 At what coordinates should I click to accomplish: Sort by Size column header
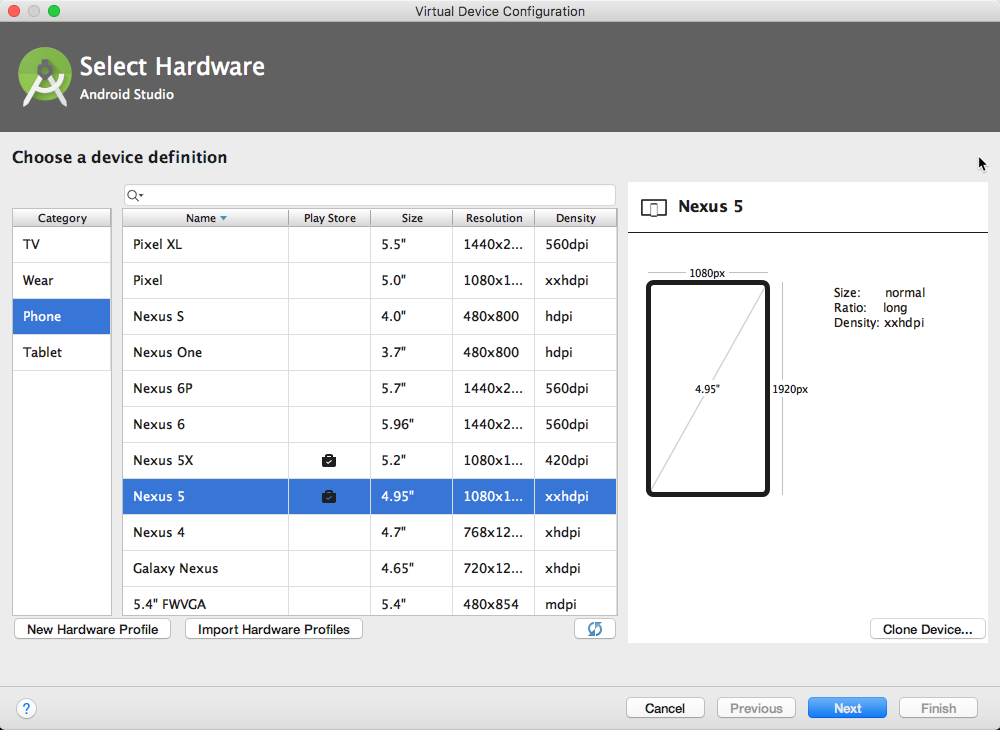point(412,218)
